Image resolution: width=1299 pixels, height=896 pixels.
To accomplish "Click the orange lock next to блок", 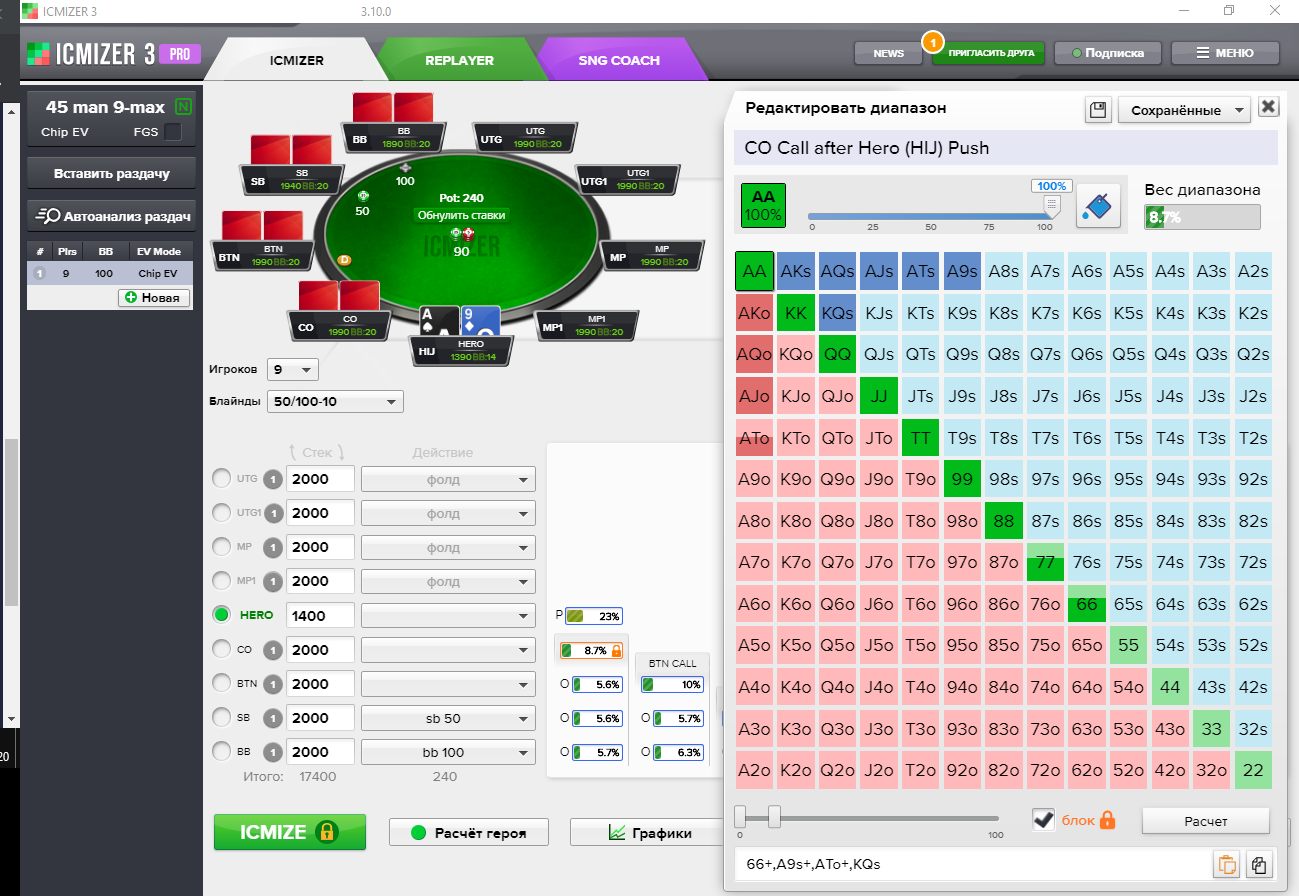I will coord(1107,820).
